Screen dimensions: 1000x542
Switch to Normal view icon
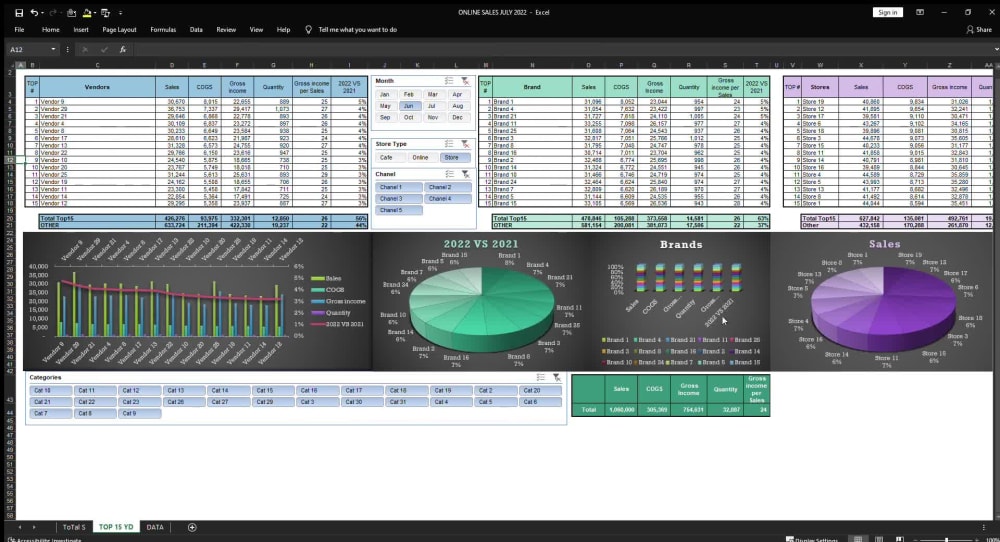pos(858,539)
